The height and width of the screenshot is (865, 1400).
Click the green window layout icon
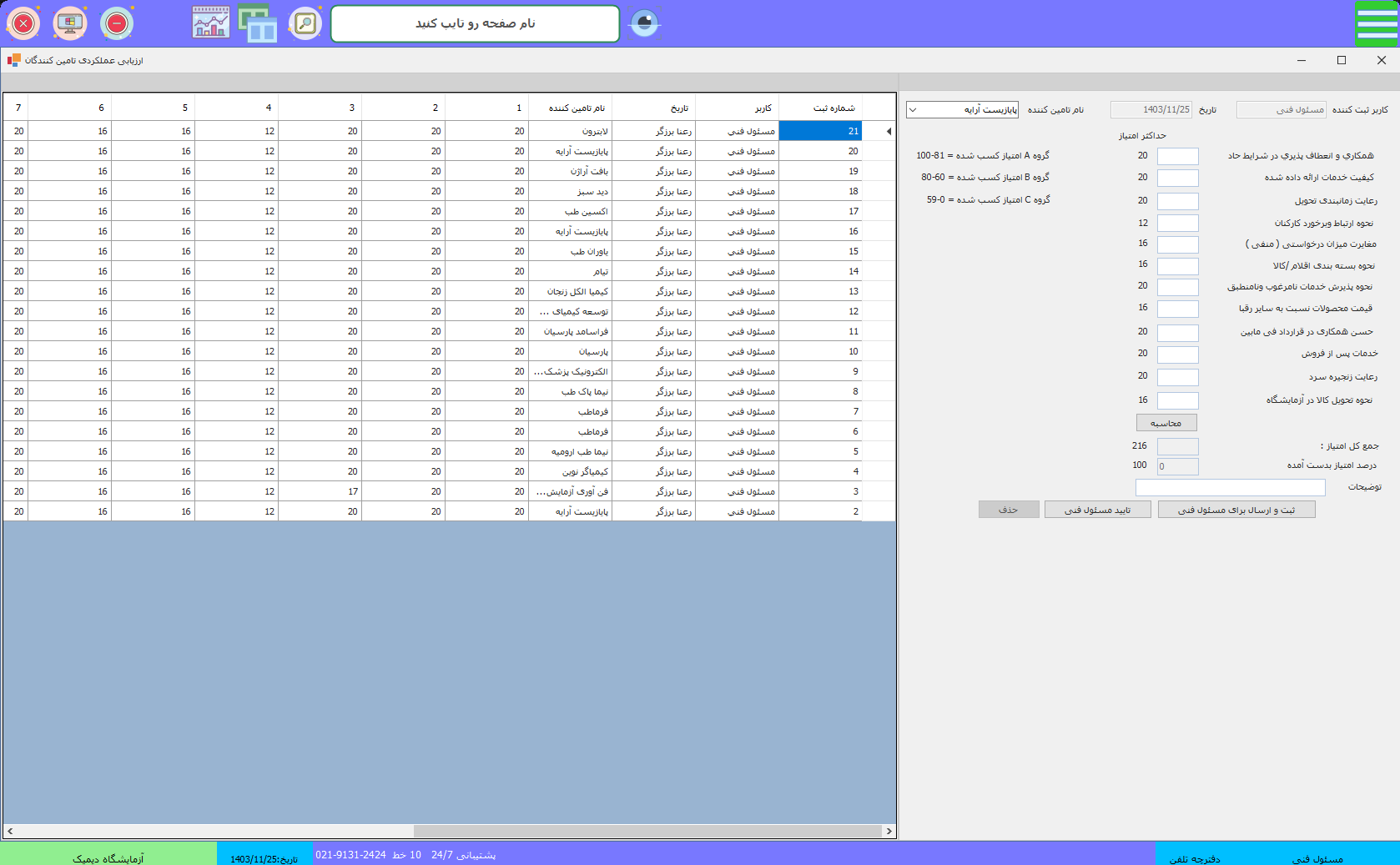258,23
